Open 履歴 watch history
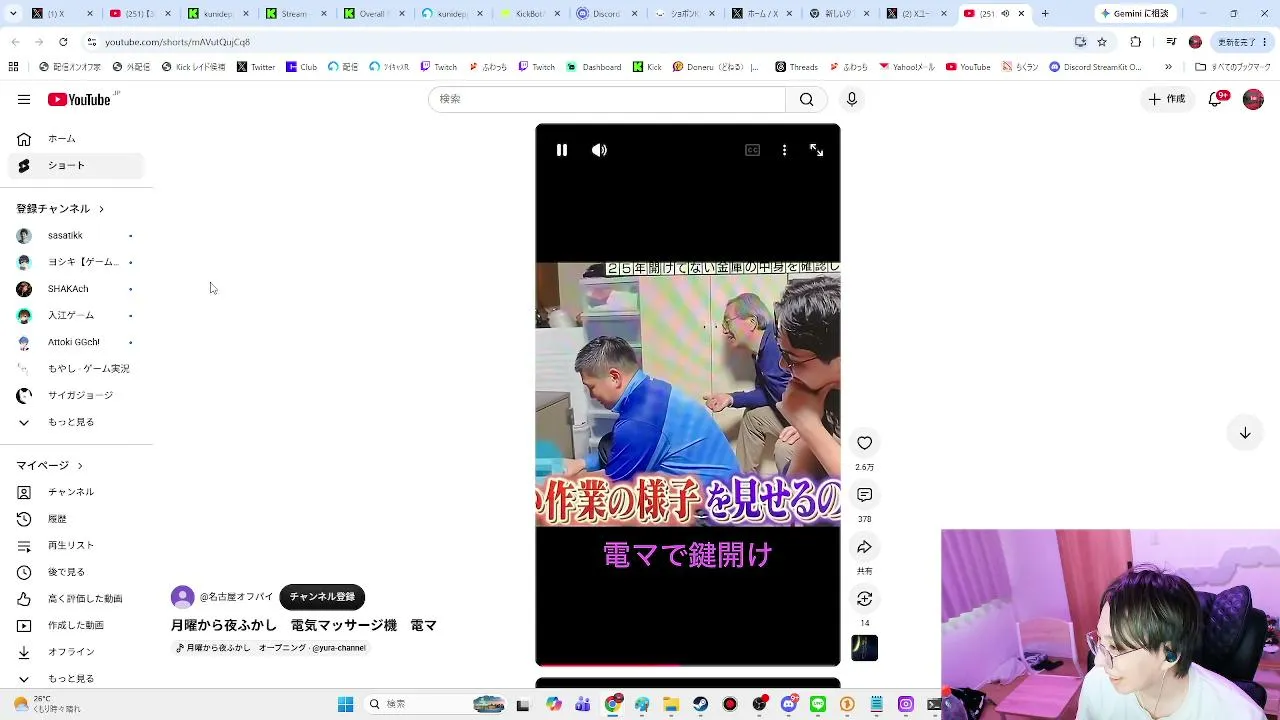Image resolution: width=1280 pixels, height=720 pixels. [76, 519]
